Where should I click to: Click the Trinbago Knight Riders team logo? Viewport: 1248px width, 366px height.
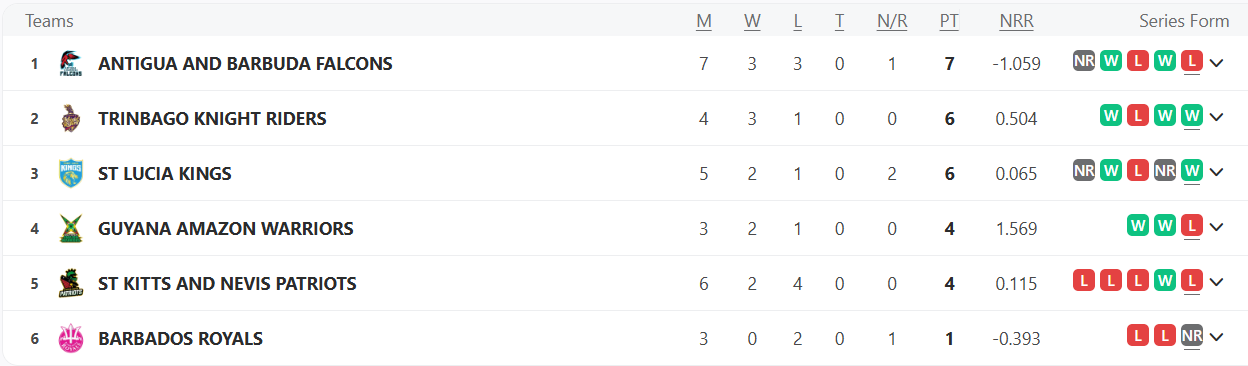[x=70, y=119]
